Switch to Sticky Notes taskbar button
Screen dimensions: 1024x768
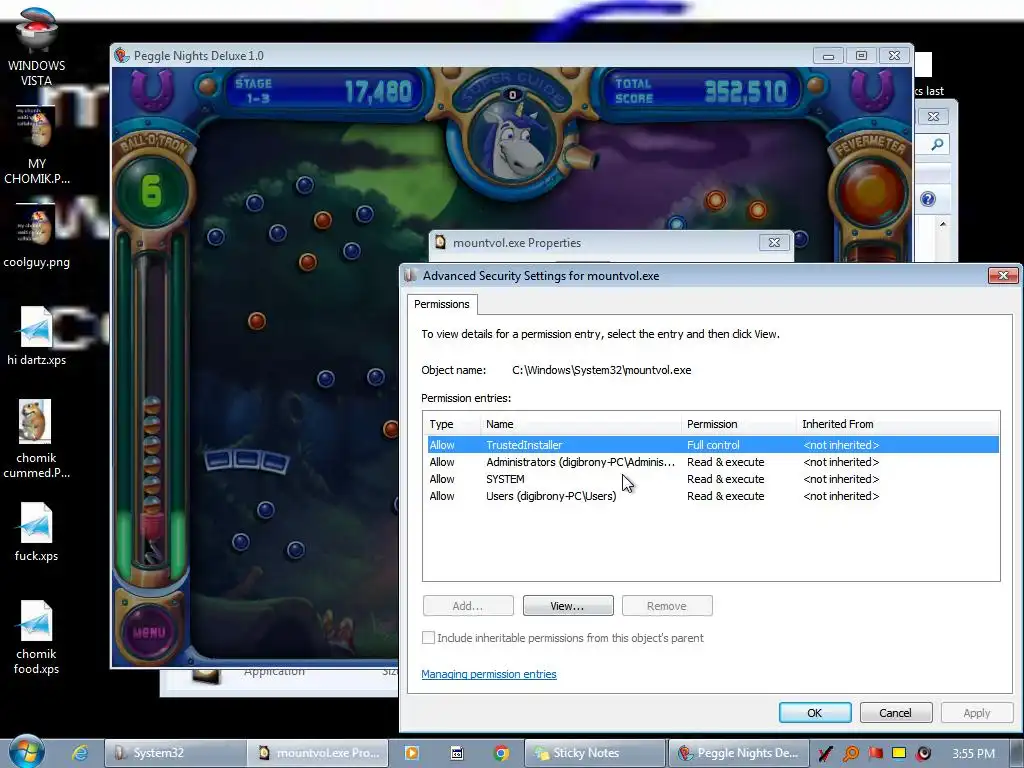click(x=596, y=753)
